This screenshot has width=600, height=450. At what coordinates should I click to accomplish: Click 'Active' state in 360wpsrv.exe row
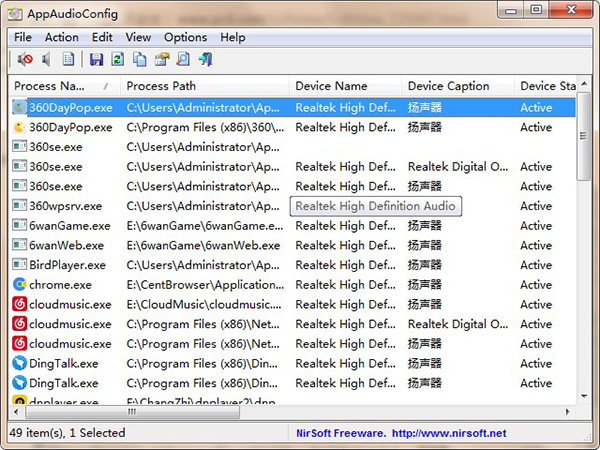(536, 206)
